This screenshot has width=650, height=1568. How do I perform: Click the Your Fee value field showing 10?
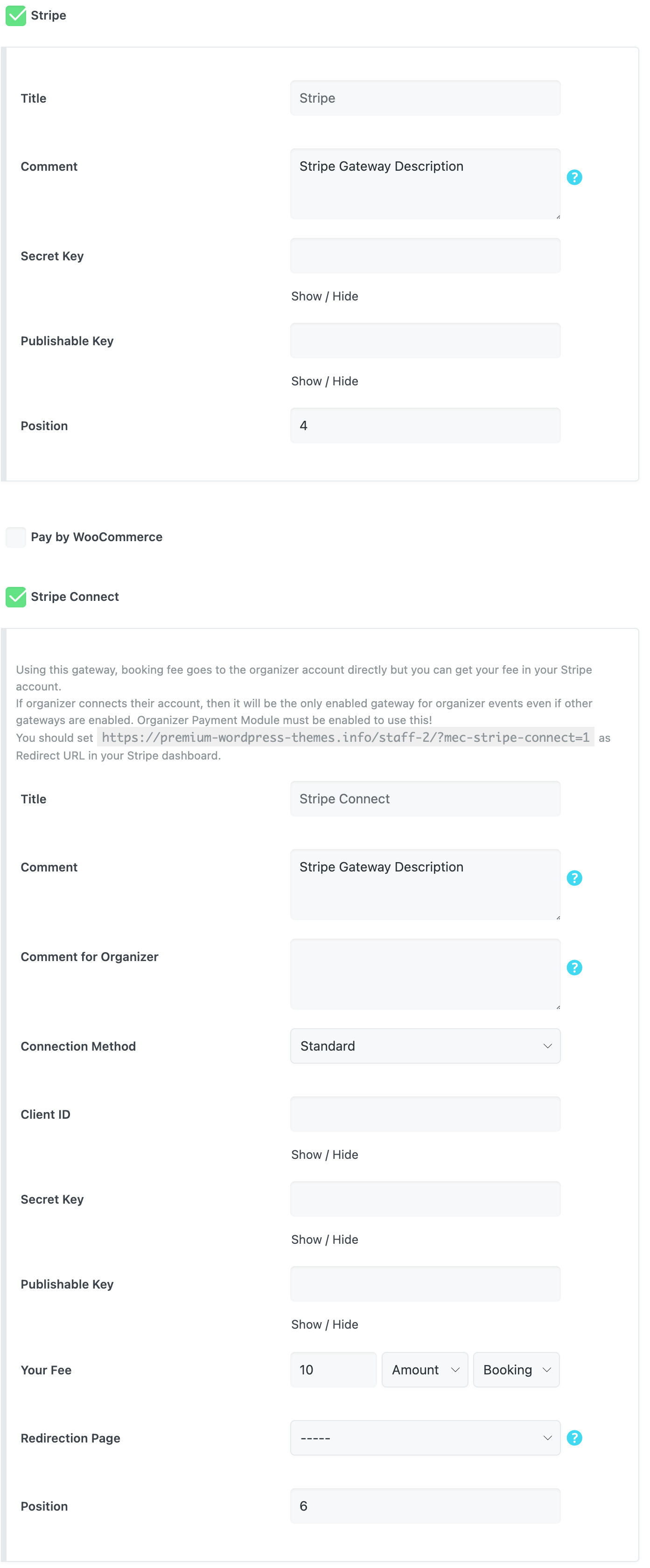point(333,1369)
